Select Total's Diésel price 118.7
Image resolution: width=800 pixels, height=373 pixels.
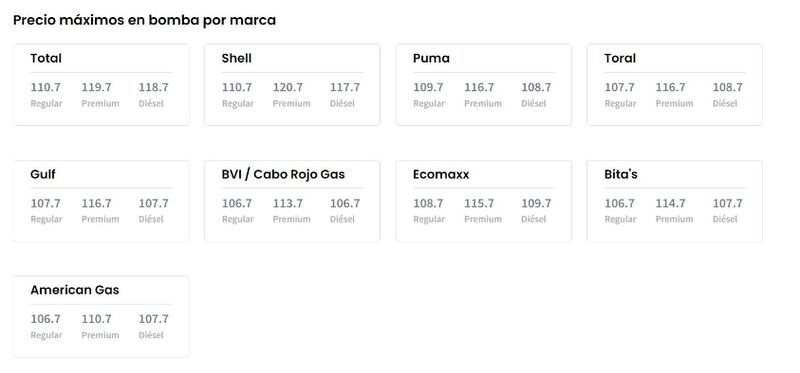pyautogui.click(x=154, y=87)
